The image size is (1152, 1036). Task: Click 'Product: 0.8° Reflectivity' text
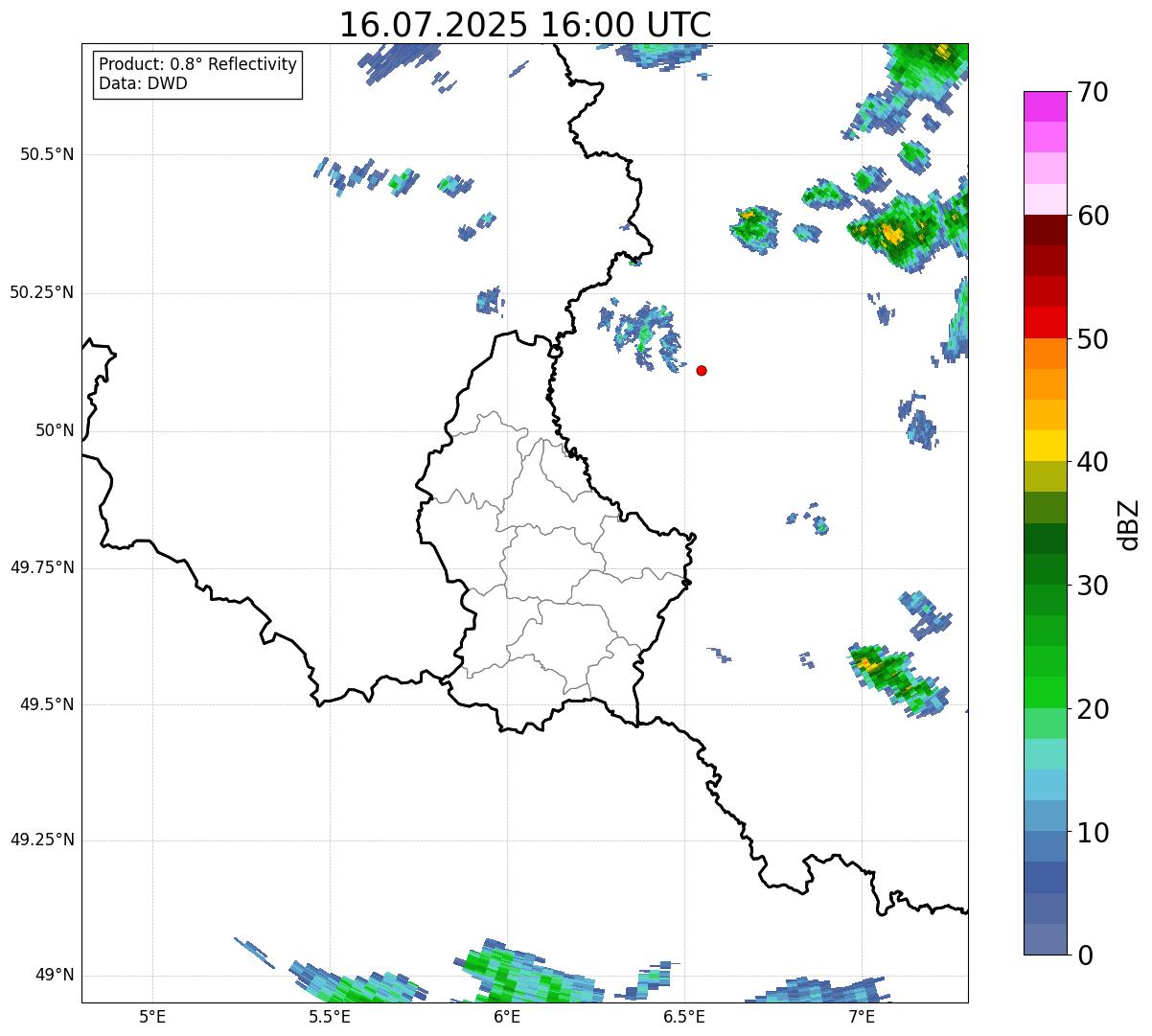click(x=198, y=64)
